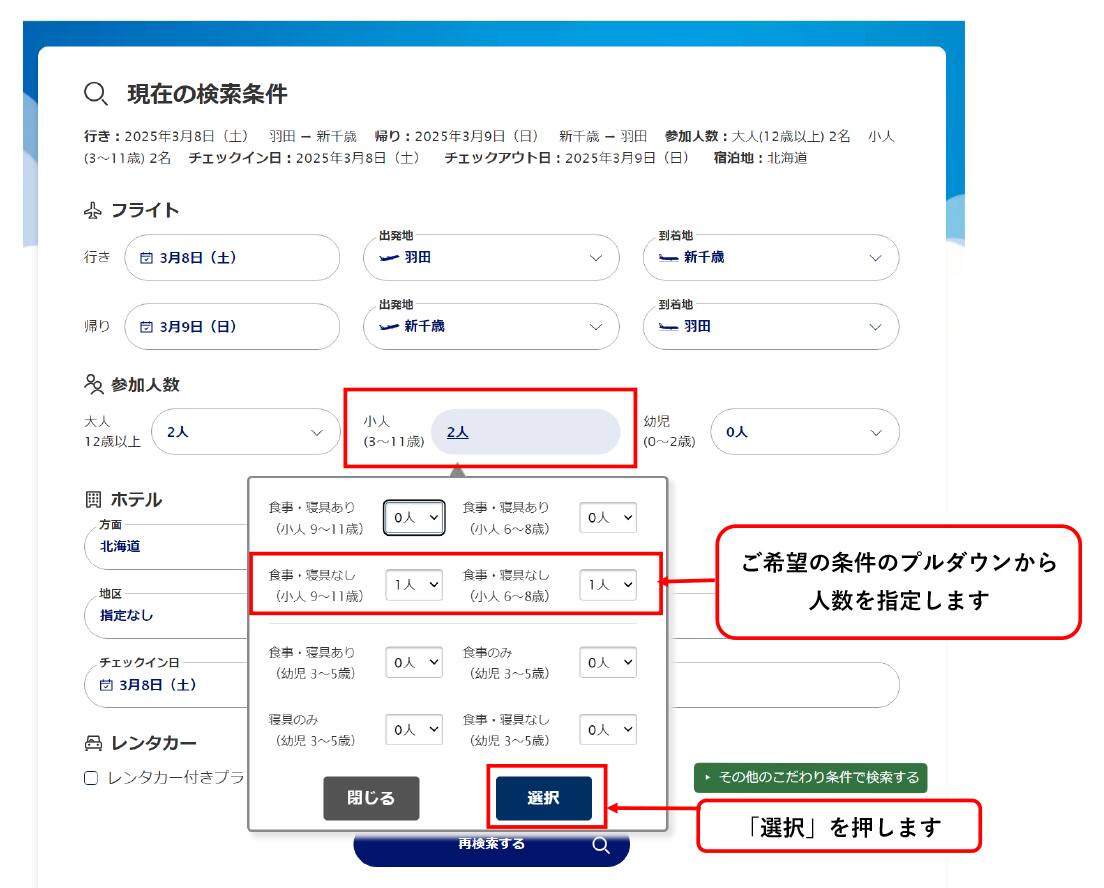
Task: Click the 小人 2人 field
Action: pyautogui.click(x=525, y=432)
